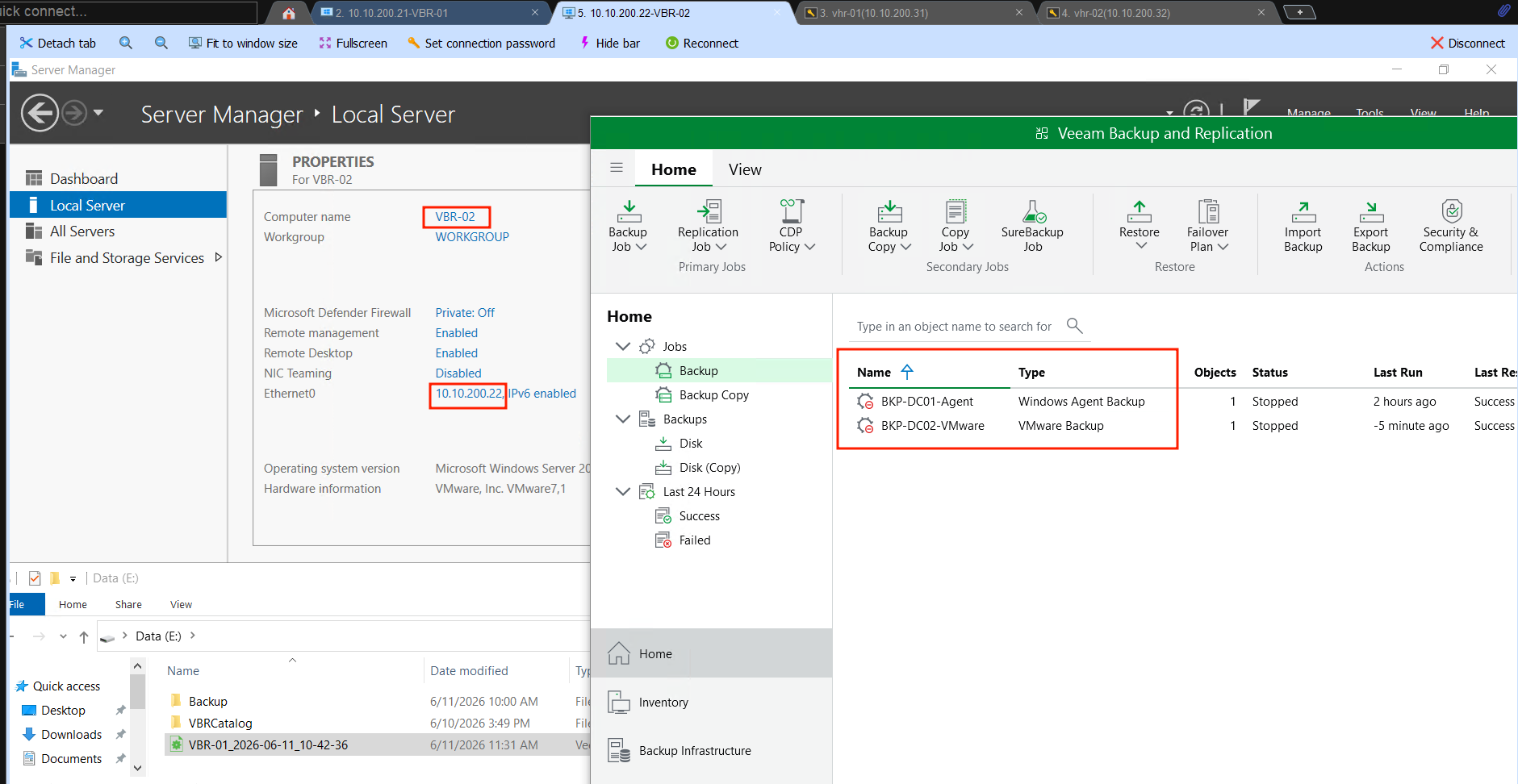Open the CDP Policy dropdown arrow
The height and width of the screenshot is (784, 1518).
tap(809, 247)
